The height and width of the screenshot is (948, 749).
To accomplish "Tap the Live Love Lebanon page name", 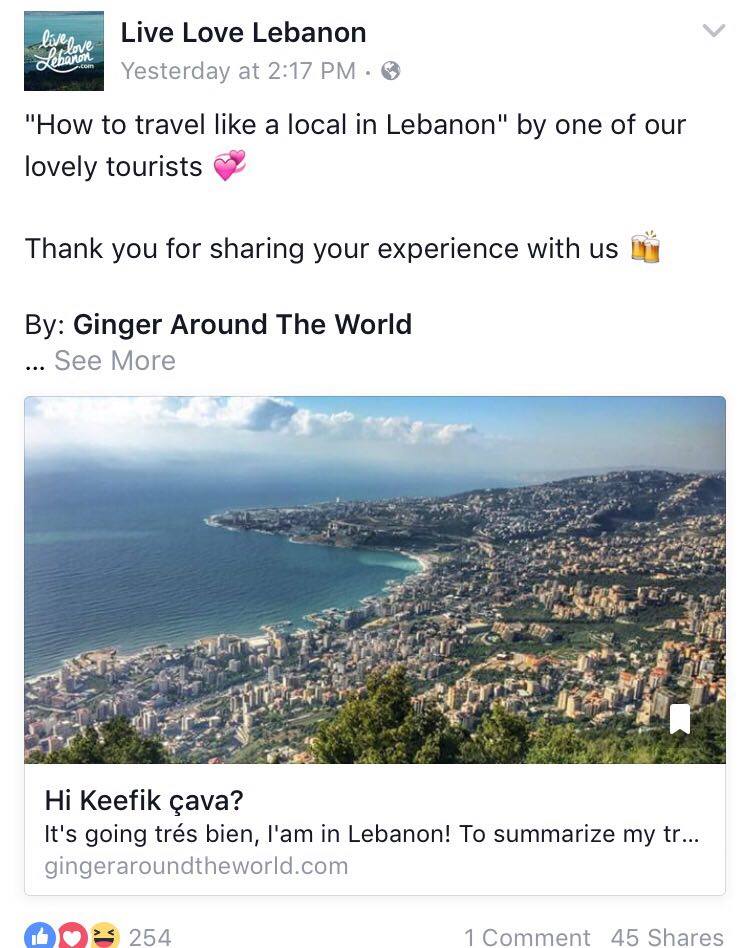I will pyautogui.click(x=244, y=33).
